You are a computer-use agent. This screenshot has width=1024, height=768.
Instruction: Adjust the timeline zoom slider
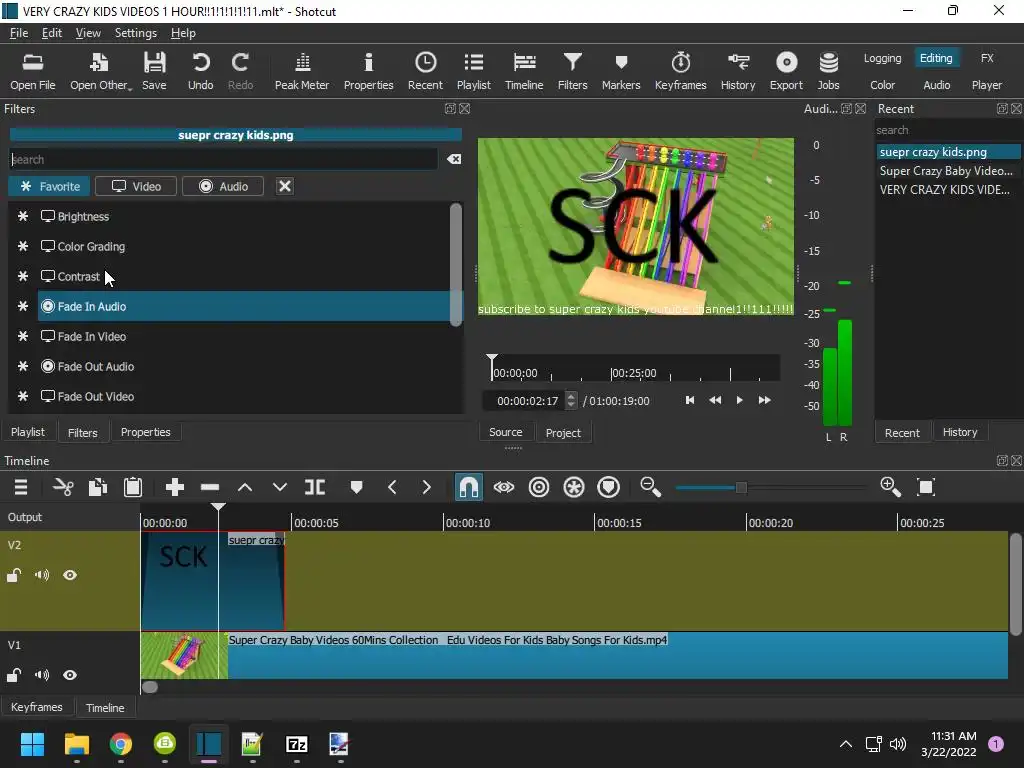[741, 488]
